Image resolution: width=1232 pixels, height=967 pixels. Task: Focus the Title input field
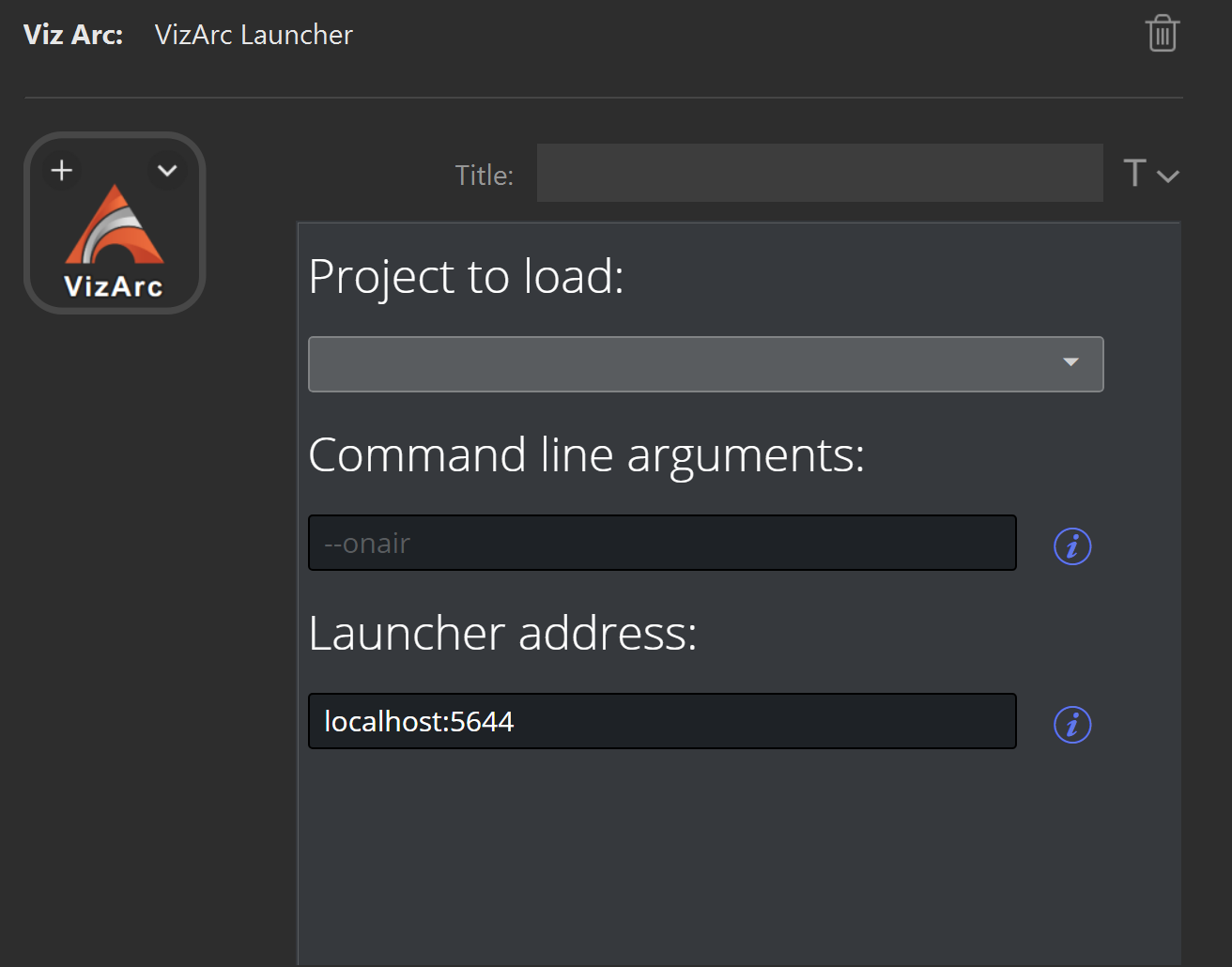(820, 173)
